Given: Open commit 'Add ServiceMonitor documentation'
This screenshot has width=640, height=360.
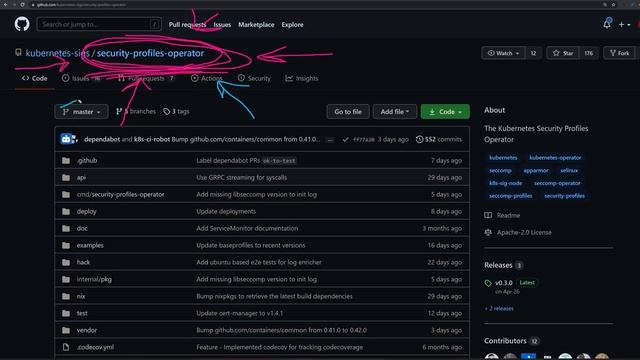Looking at the screenshot, I should (x=247, y=228).
